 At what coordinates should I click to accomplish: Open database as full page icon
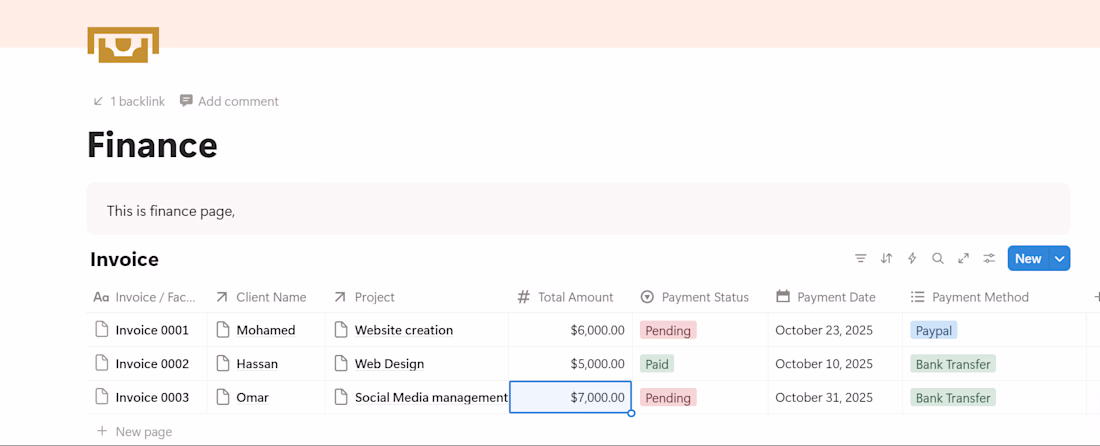(x=964, y=258)
